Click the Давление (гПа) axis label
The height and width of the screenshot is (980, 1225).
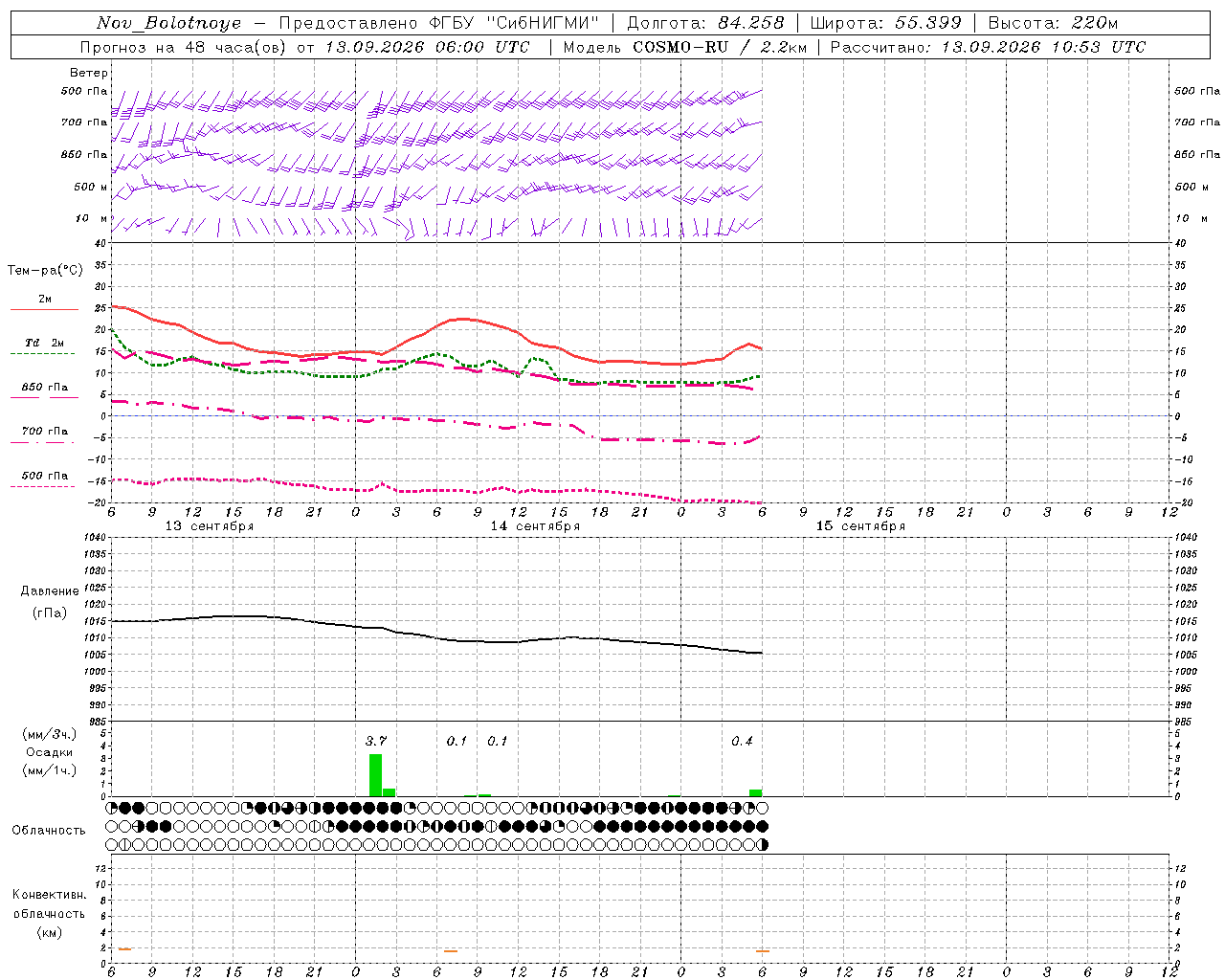[50, 602]
